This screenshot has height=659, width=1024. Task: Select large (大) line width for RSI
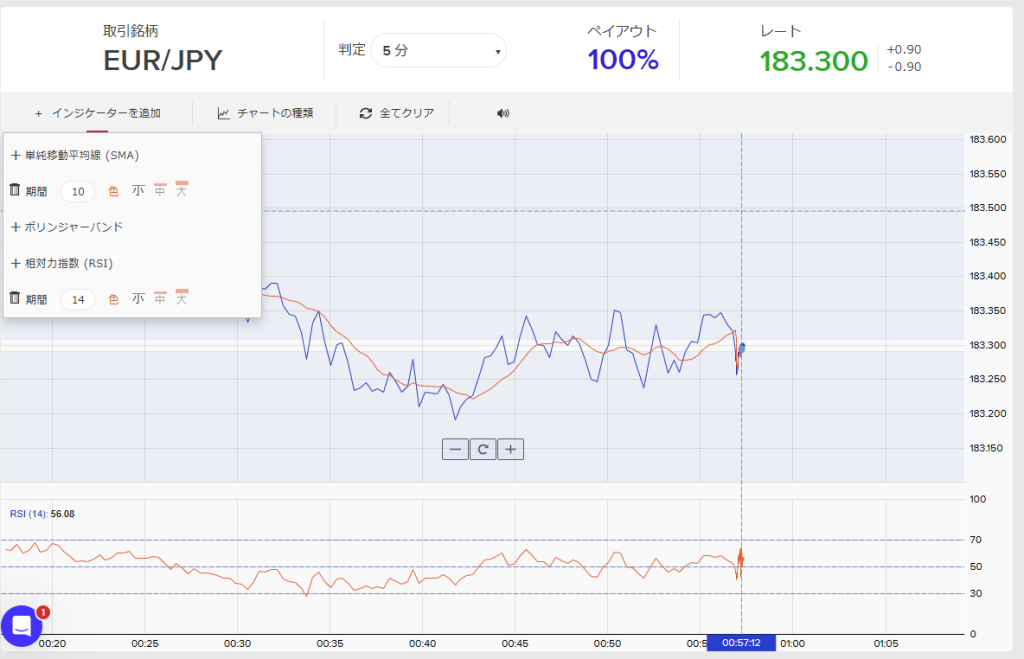182,298
